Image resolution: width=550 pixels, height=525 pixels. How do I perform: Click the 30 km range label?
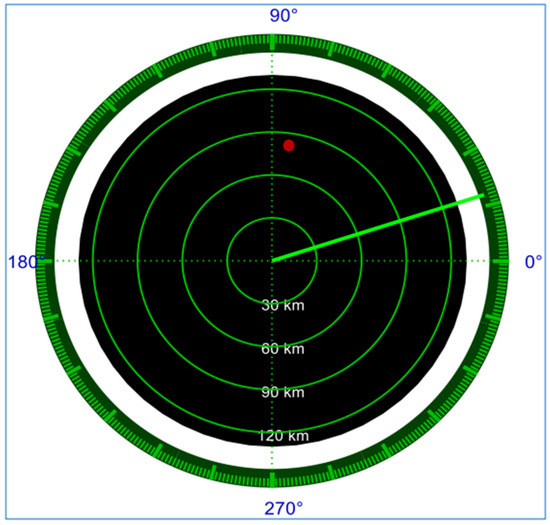click(283, 305)
